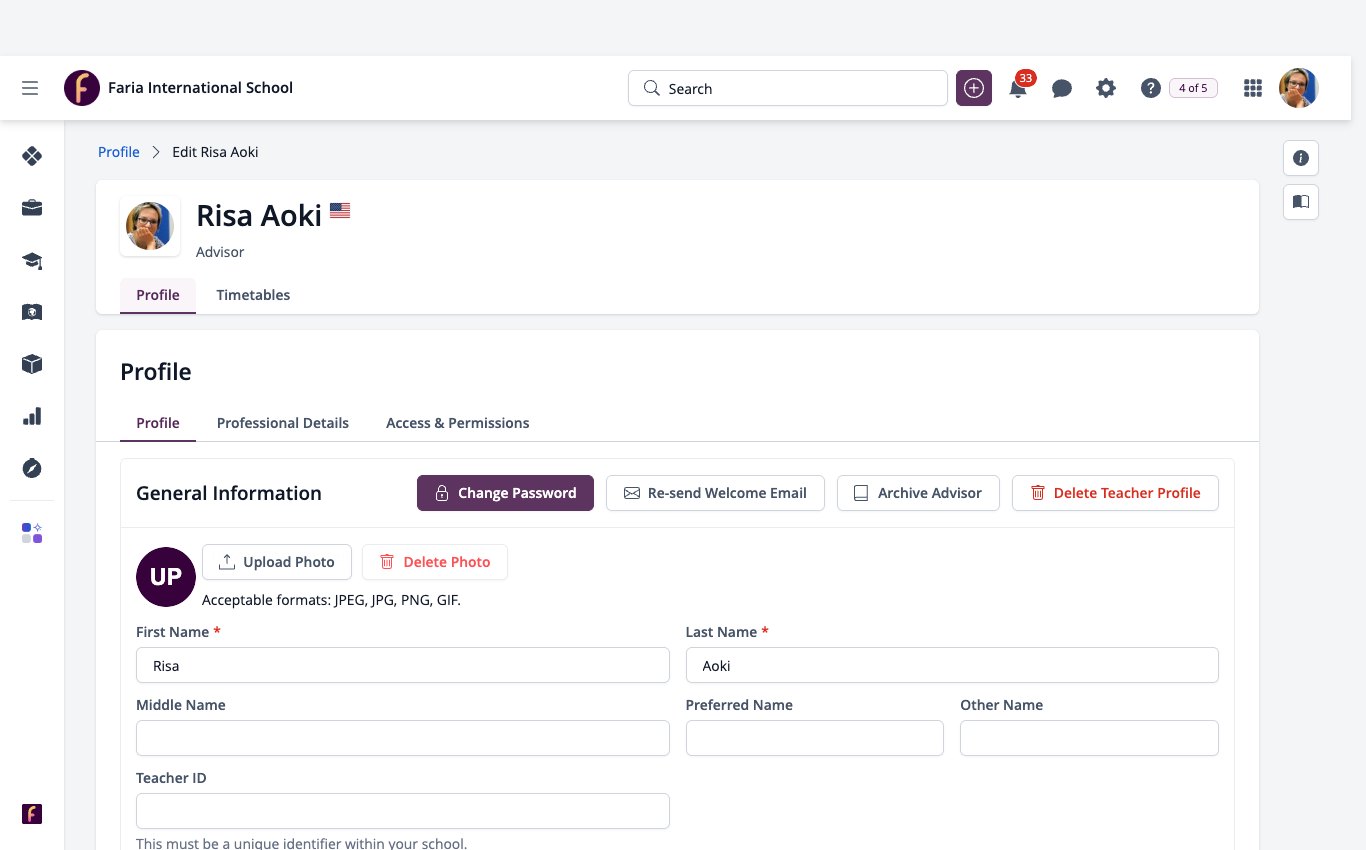1366x850 pixels.
Task: Click the purple plus quick-add button
Action: [974, 88]
